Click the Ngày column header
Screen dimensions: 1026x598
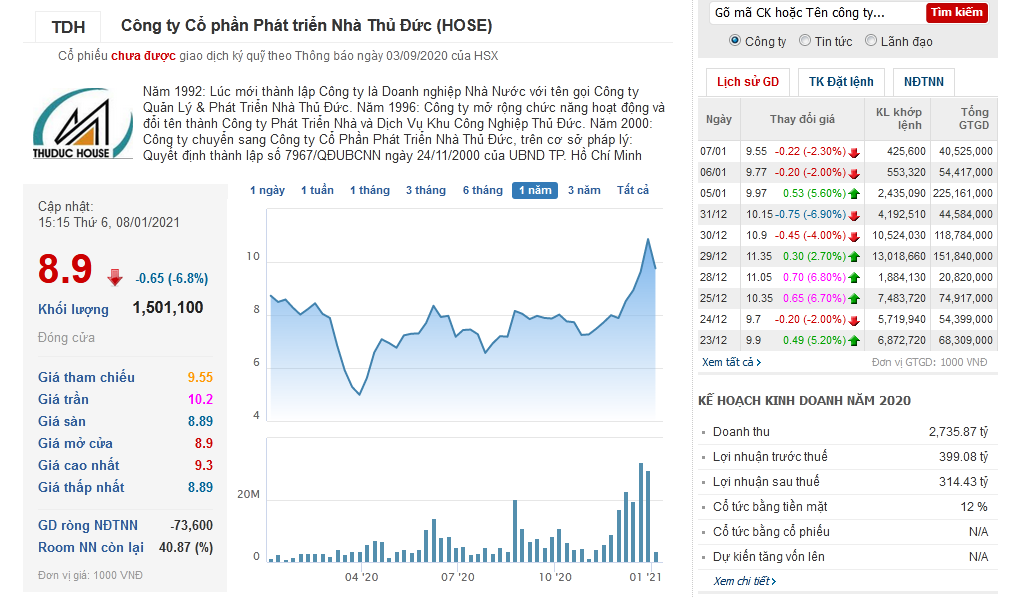pos(719,119)
